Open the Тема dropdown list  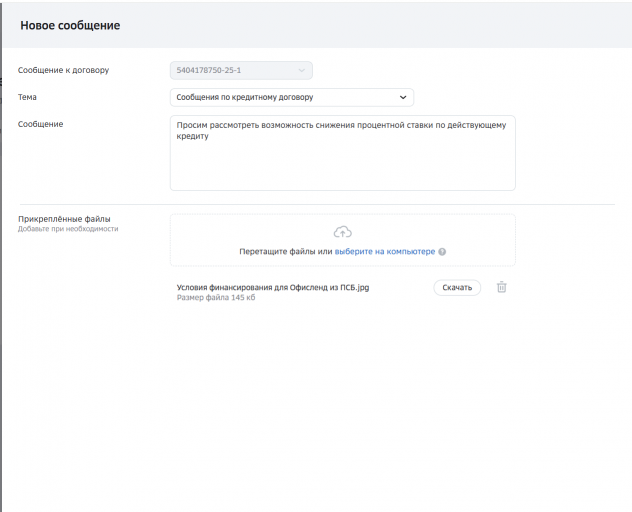[292, 97]
